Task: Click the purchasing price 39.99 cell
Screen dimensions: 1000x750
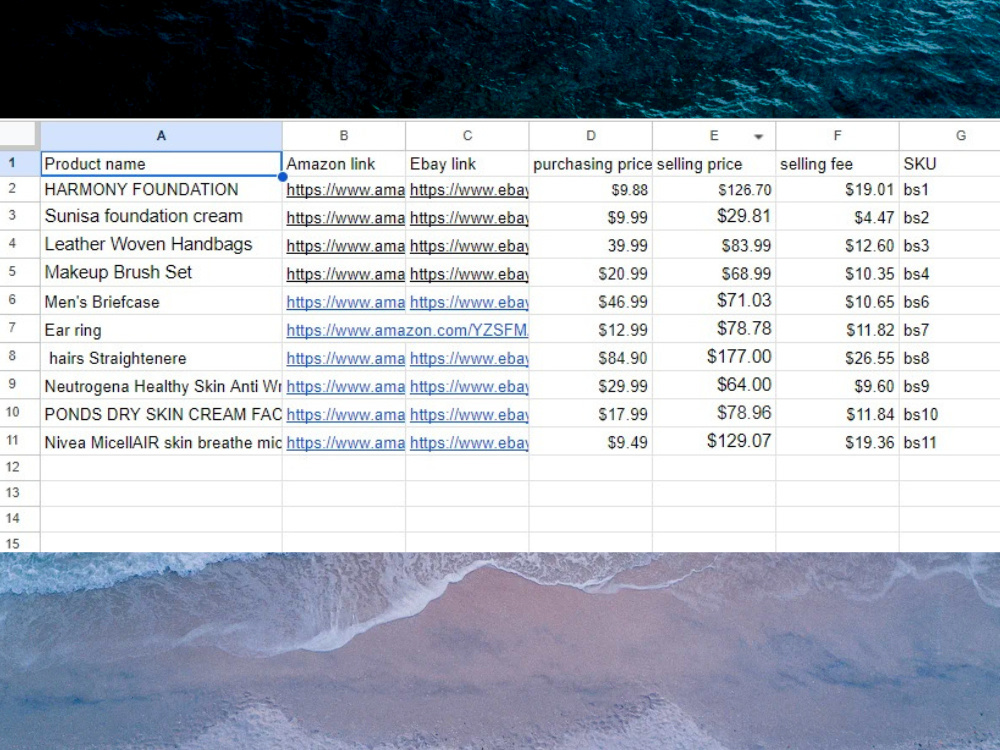Action: click(x=591, y=246)
